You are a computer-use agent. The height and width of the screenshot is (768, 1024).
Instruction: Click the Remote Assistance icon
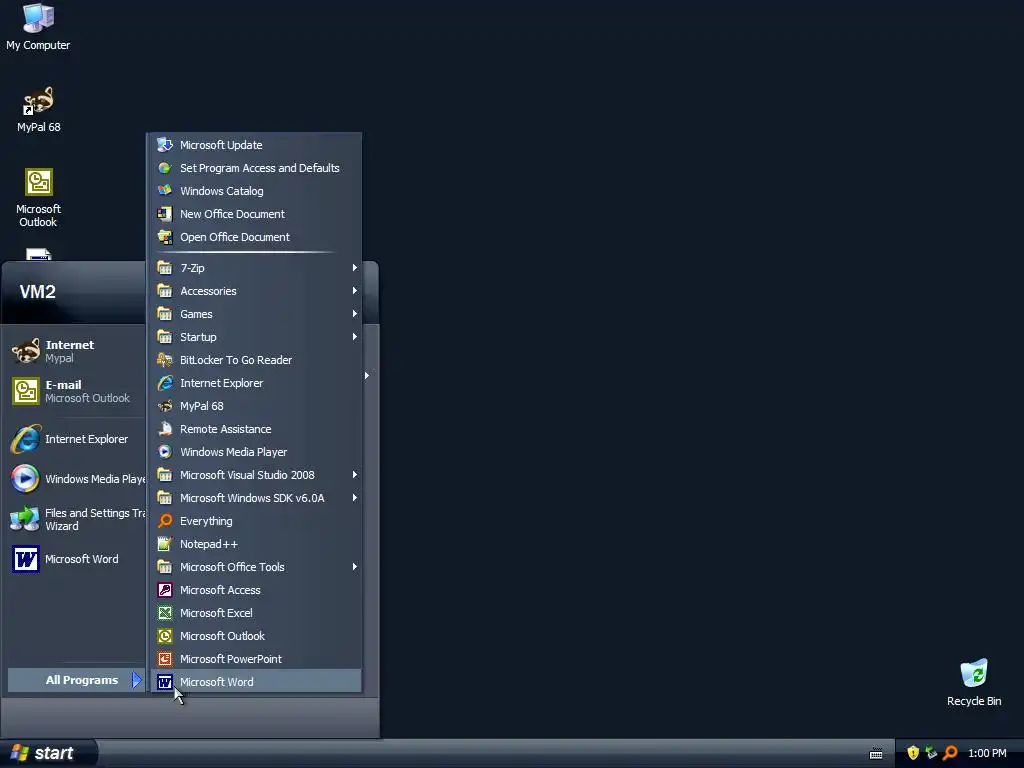(x=165, y=429)
